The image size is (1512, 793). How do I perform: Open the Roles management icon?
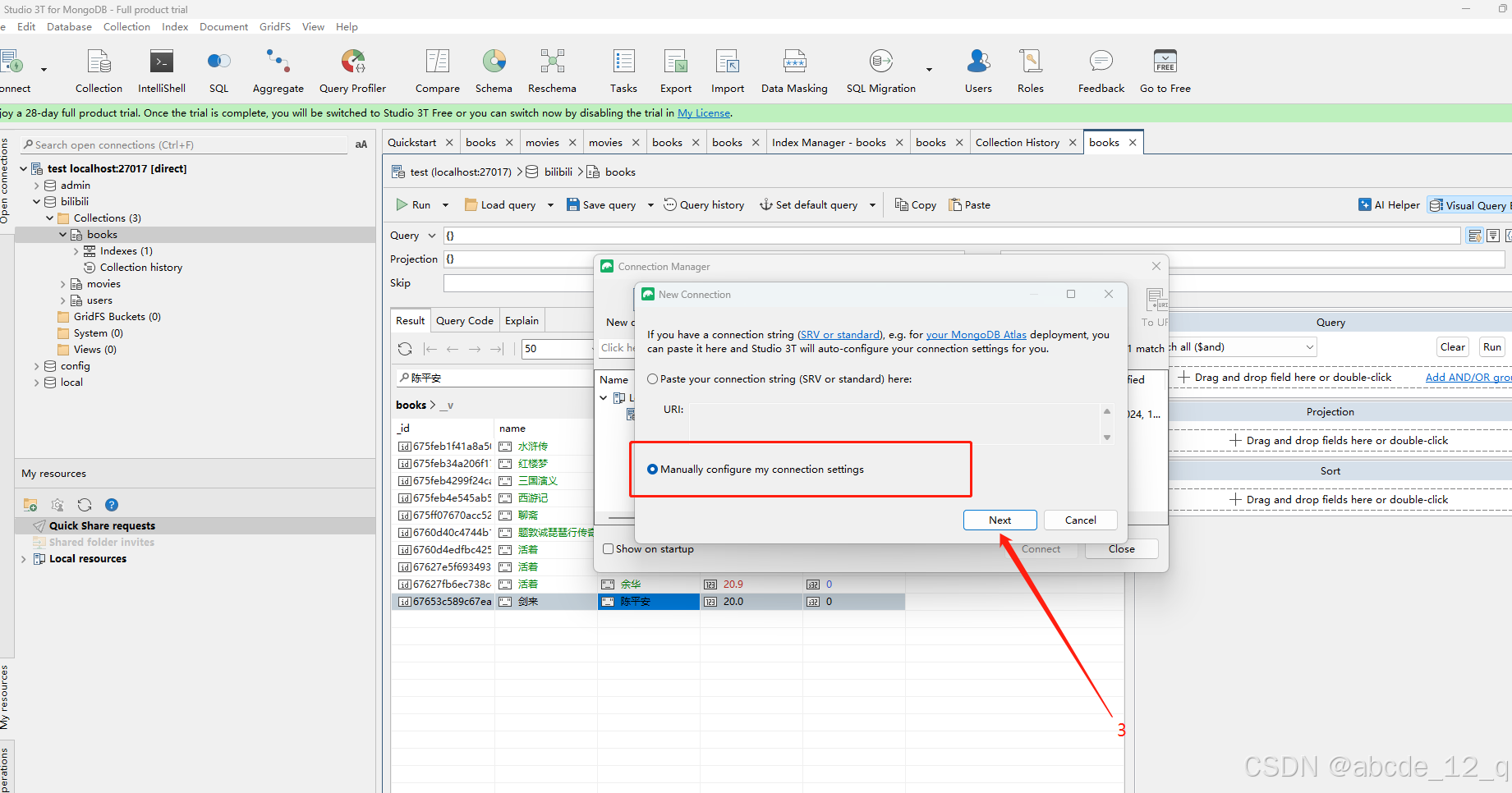[1031, 71]
